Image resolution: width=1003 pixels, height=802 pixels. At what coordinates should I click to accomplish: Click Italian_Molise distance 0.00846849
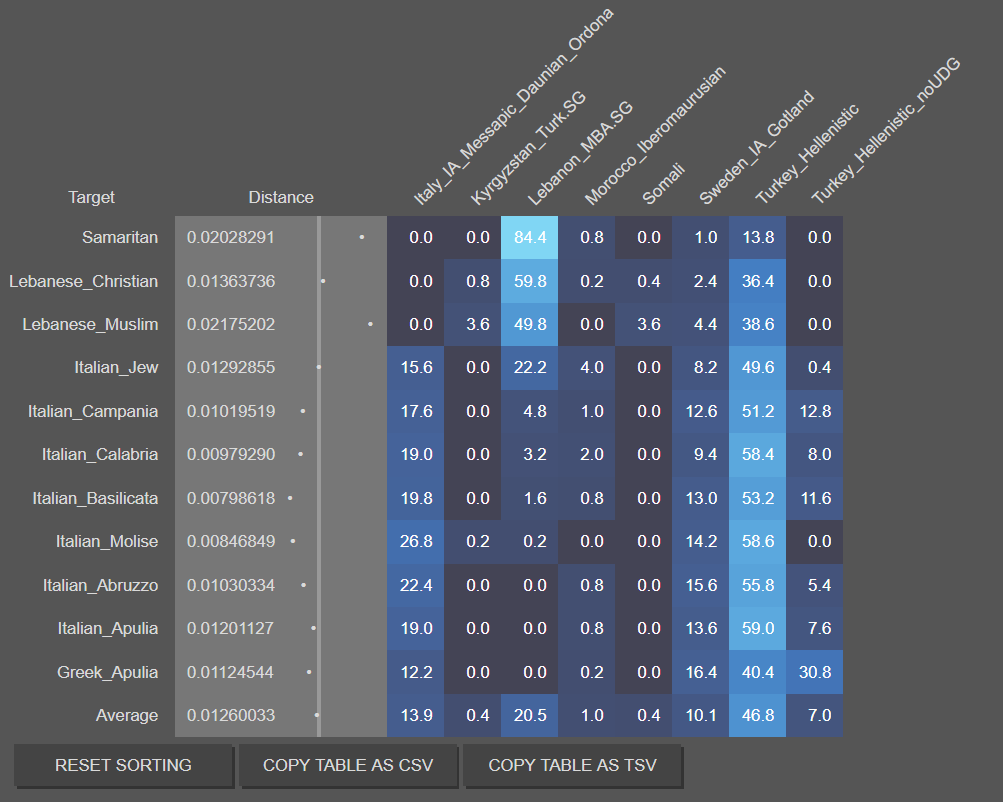[230, 542]
